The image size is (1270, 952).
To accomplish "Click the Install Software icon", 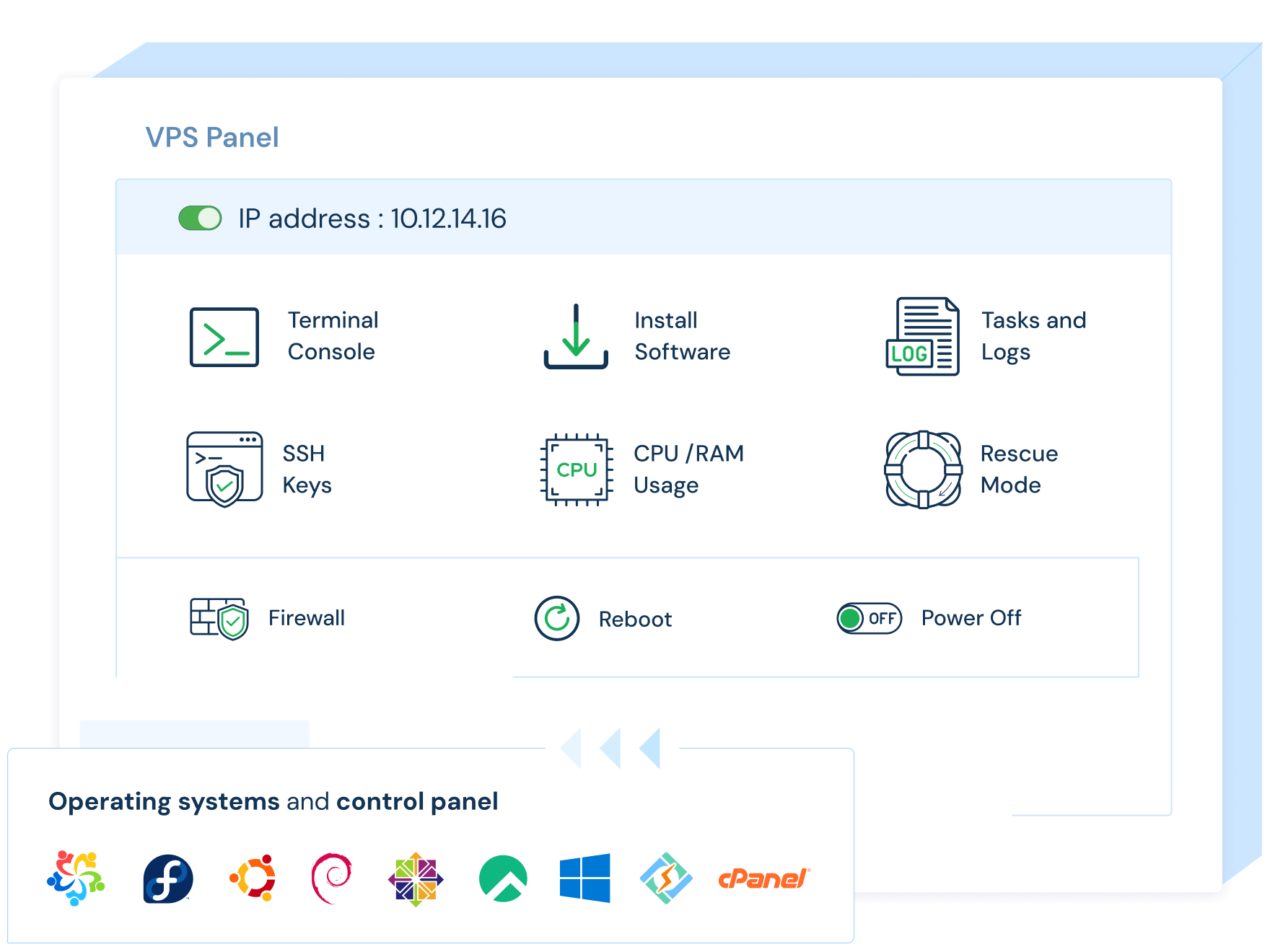I will [575, 337].
